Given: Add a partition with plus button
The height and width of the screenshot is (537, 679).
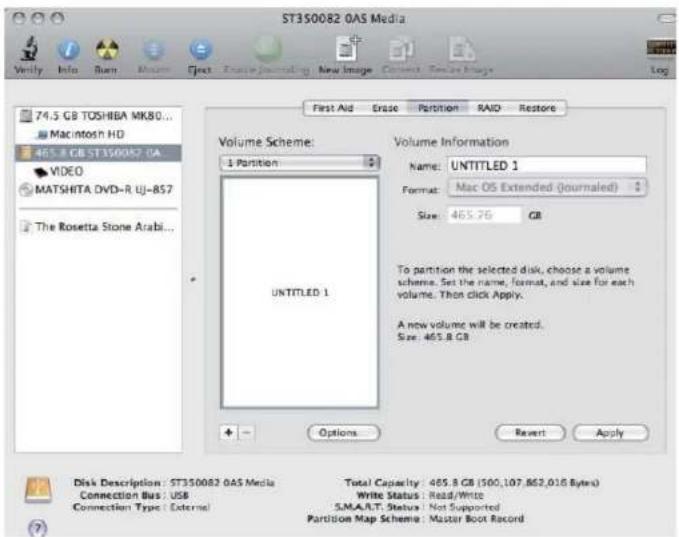Looking at the screenshot, I should point(229,432).
